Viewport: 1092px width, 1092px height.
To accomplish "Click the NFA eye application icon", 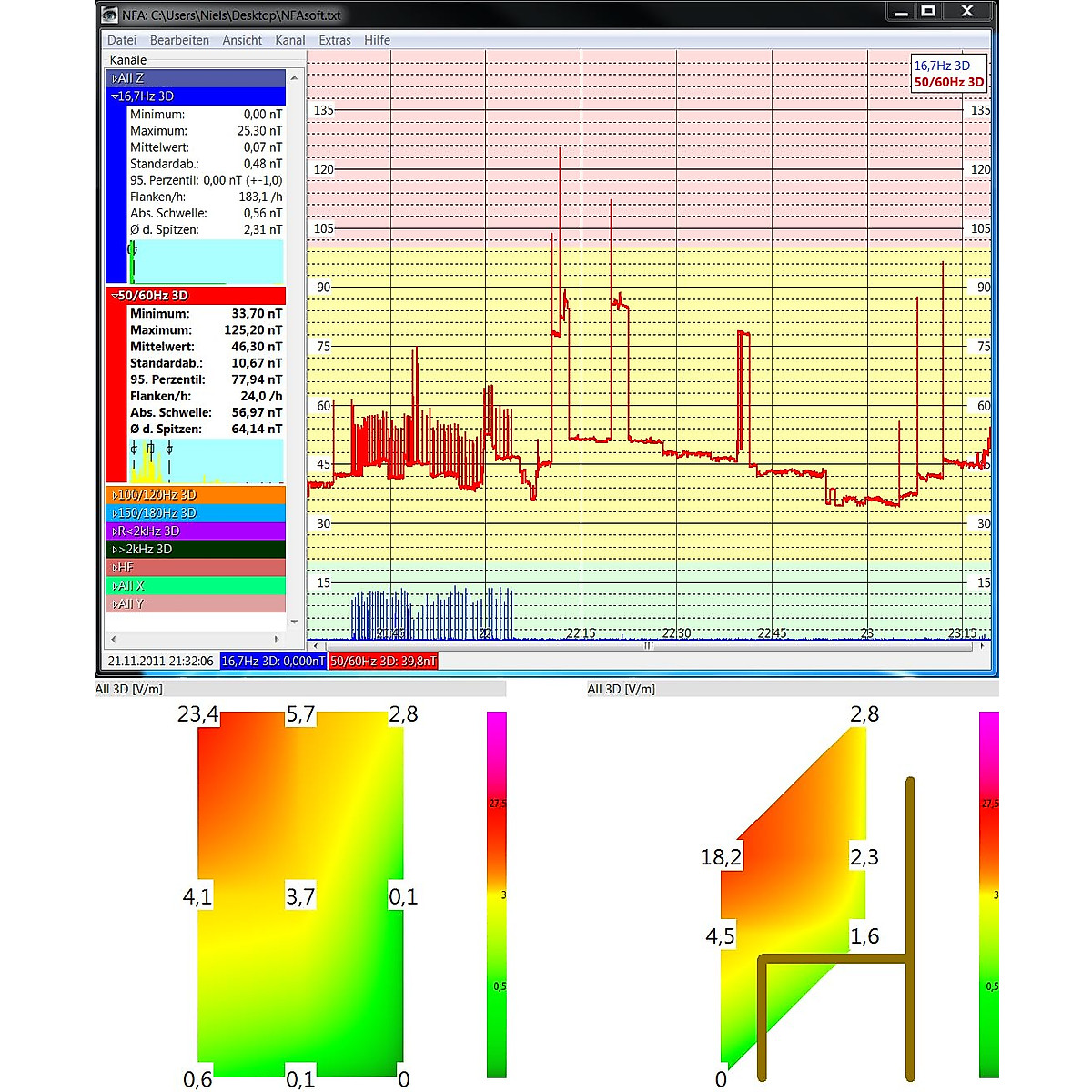I will click(x=110, y=15).
